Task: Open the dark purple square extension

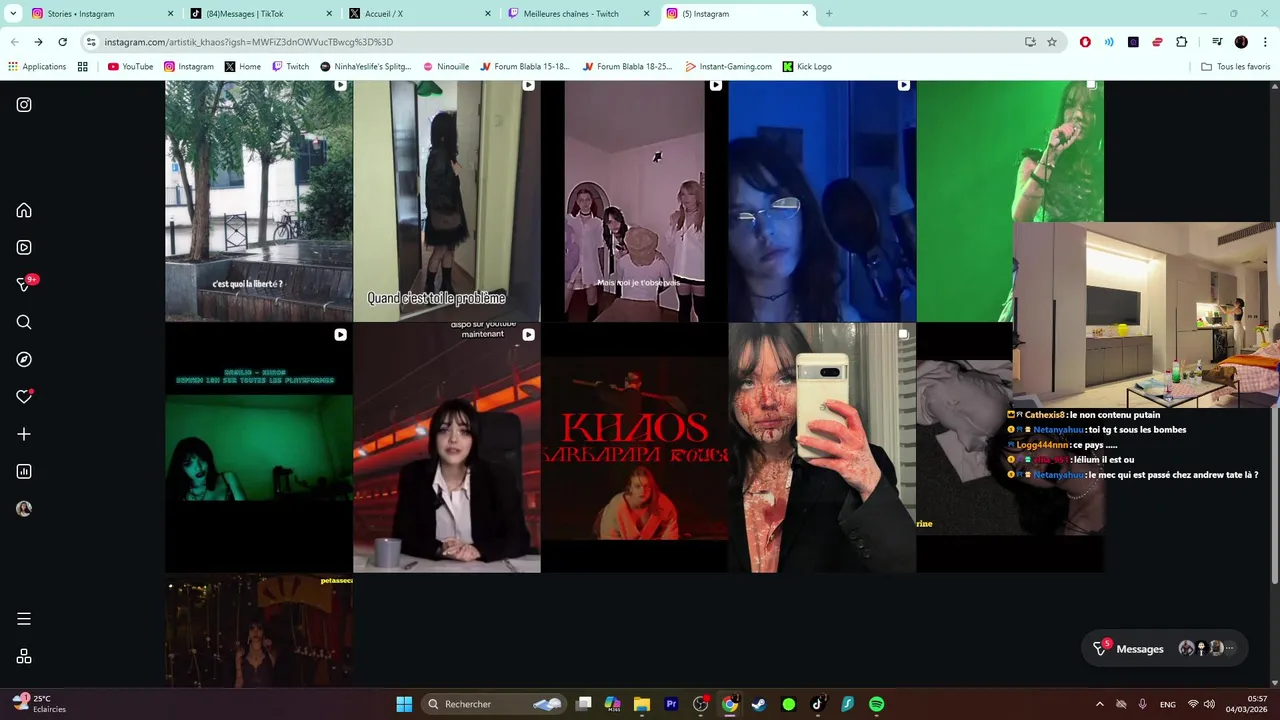Action: point(1133,42)
